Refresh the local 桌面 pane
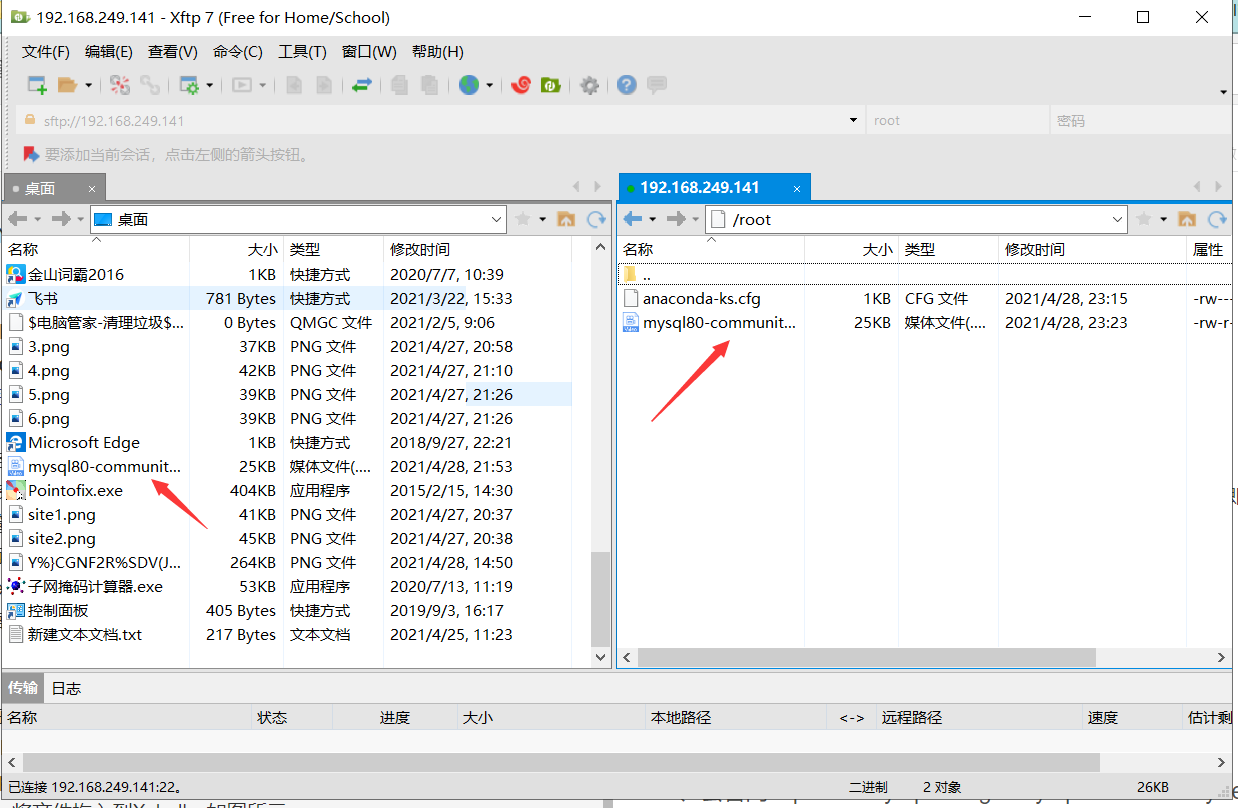 tap(597, 219)
